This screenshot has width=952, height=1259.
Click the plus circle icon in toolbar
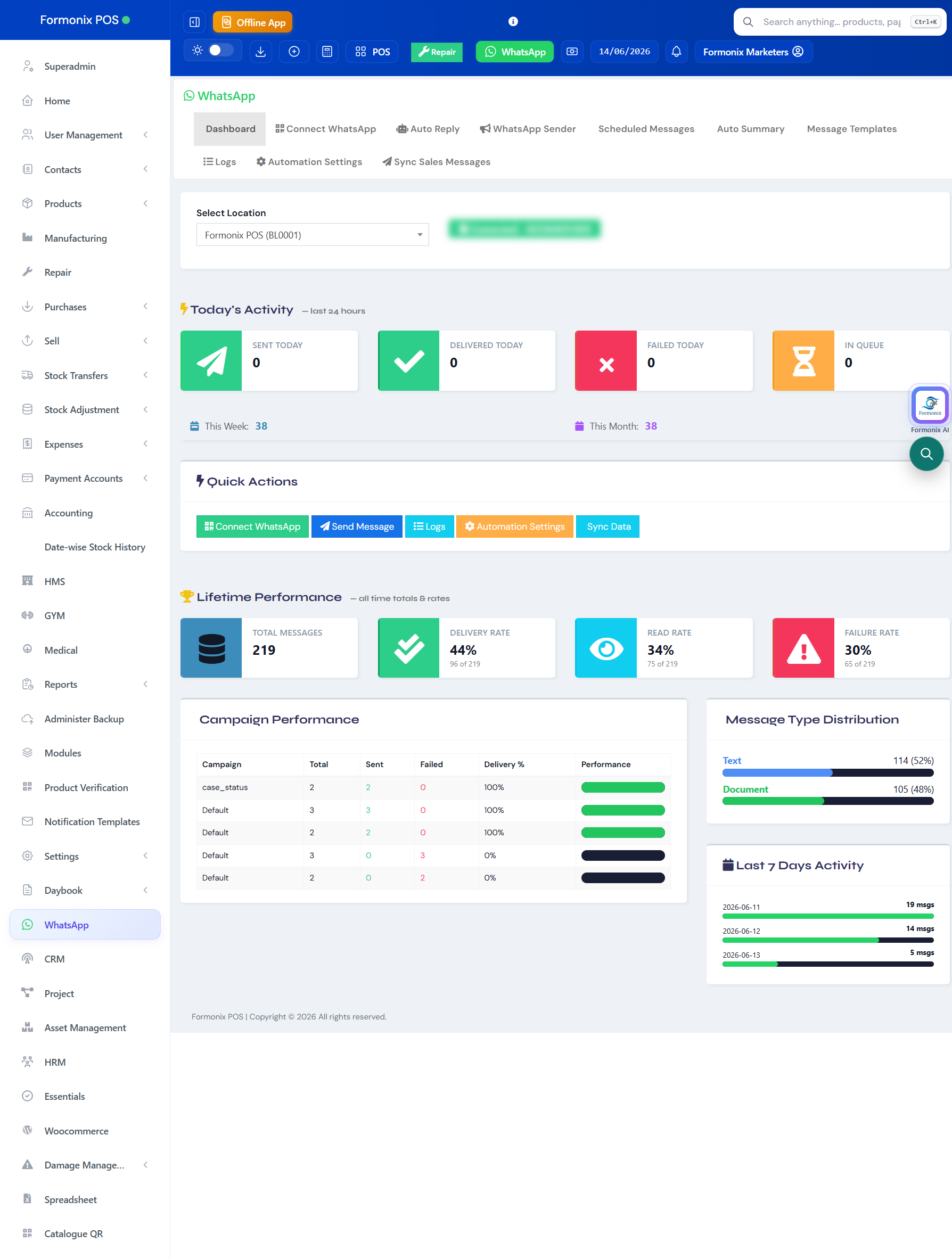pyautogui.click(x=294, y=52)
